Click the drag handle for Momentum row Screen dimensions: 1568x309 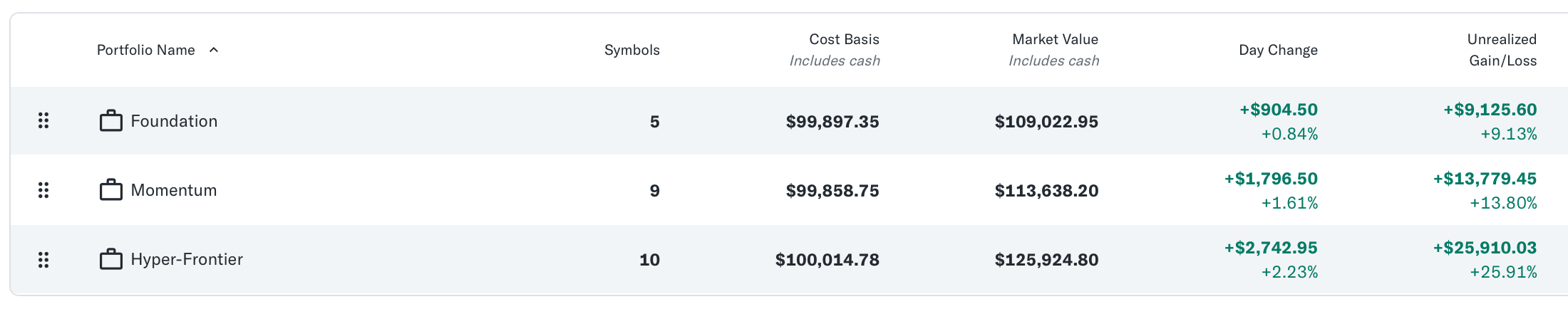[43, 190]
